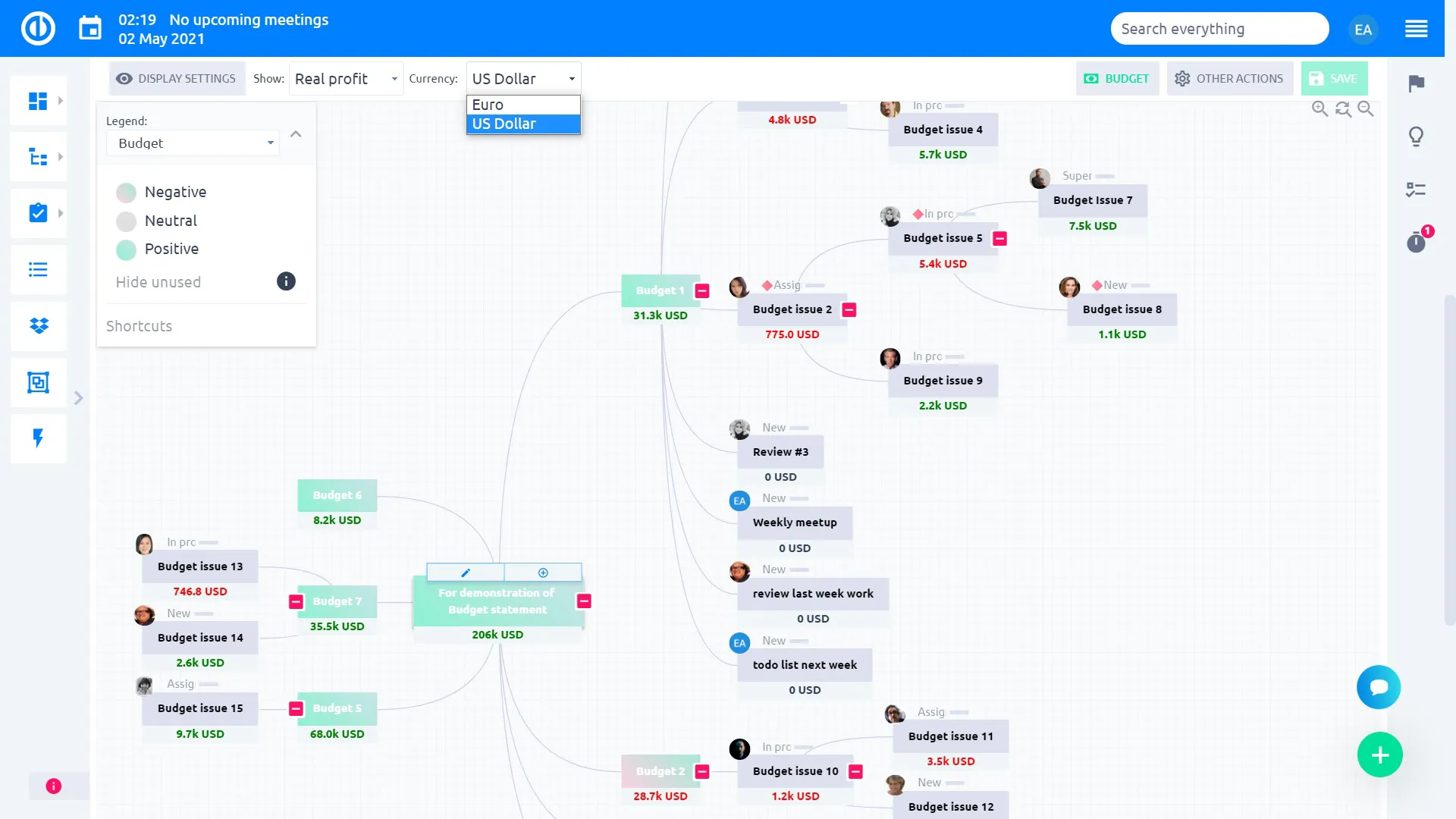Select Euro from currency list
The height and width of the screenshot is (819, 1456).
pyautogui.click(x=522, y=105)
